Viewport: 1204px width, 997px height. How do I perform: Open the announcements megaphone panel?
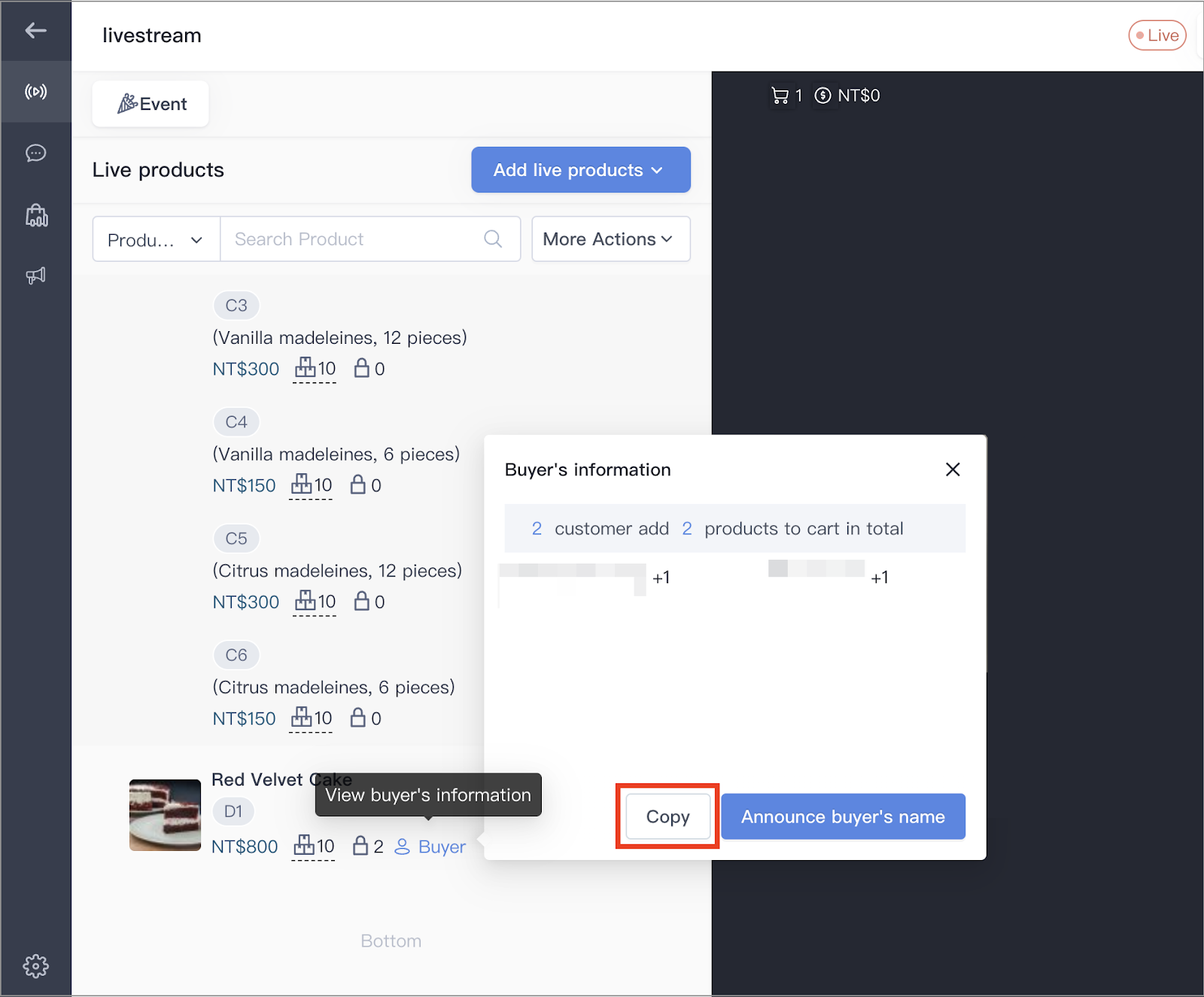[x=36, y=275]
